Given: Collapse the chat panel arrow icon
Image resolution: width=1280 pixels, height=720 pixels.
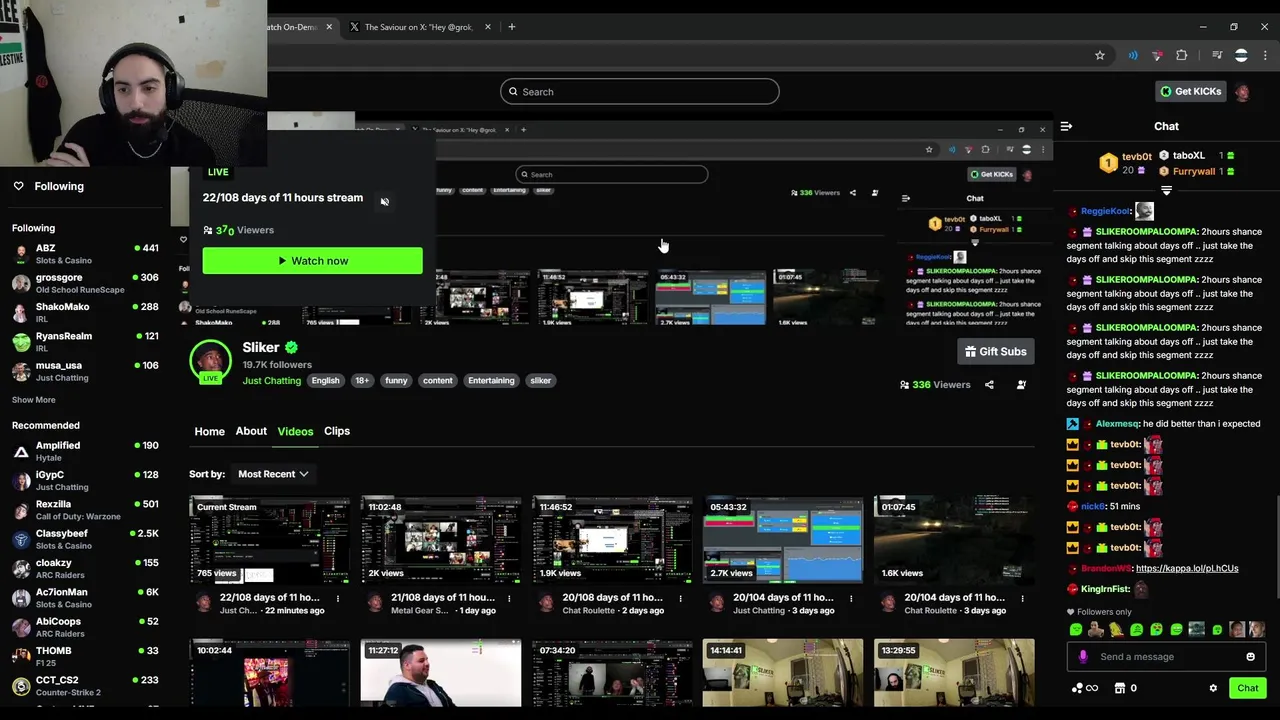Looking at the screenshot, I should pos(1066,126).
